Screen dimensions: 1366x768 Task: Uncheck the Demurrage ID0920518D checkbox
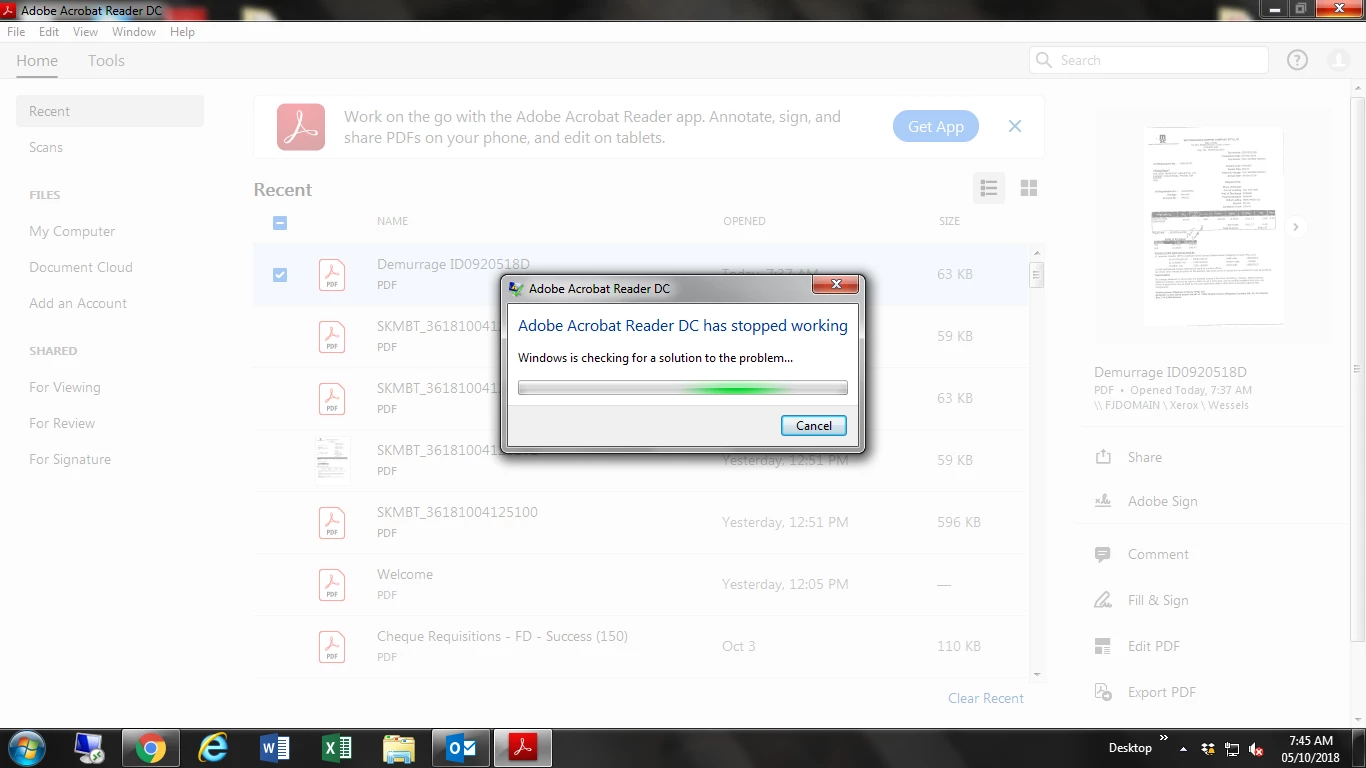(280, 275)
